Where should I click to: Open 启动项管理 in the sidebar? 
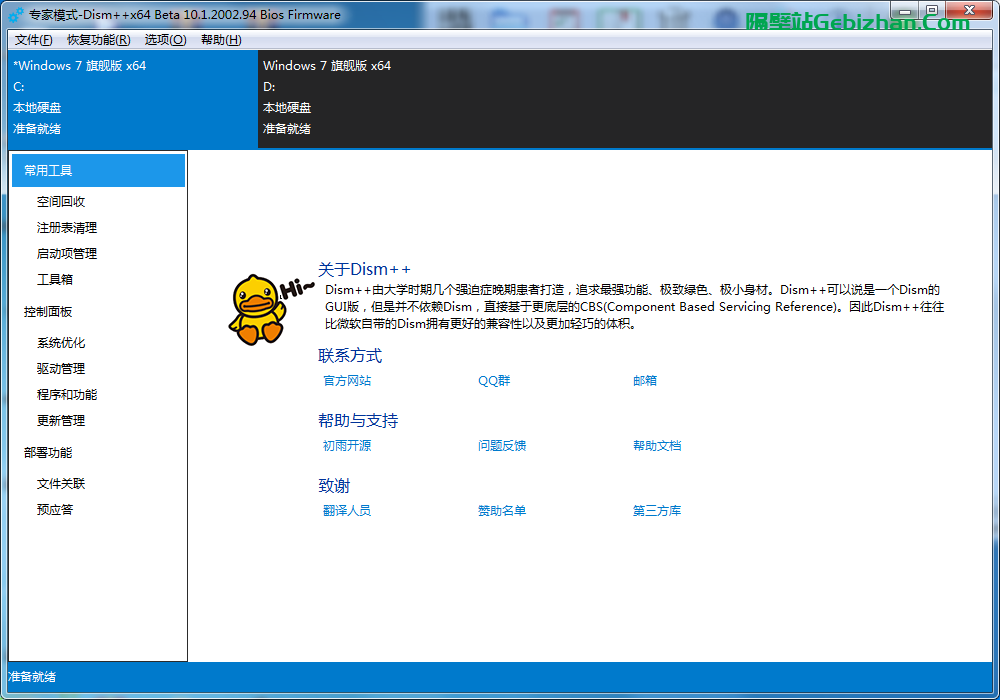[x=67, y=254]
